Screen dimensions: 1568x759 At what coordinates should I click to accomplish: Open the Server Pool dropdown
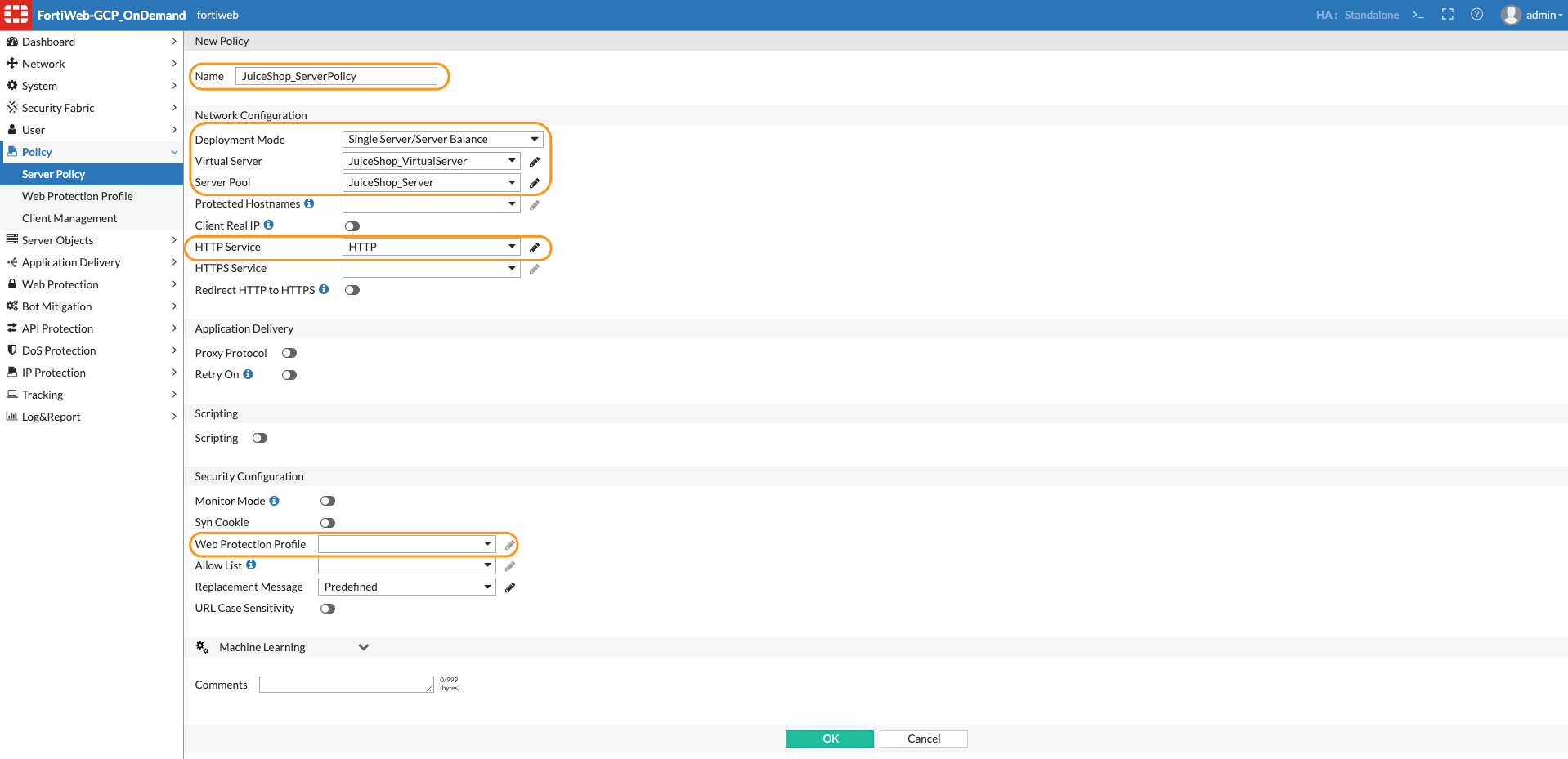[432, 182]
